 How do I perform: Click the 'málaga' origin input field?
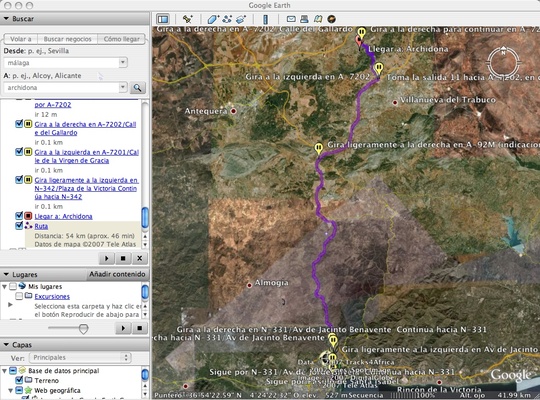(61, 63)
